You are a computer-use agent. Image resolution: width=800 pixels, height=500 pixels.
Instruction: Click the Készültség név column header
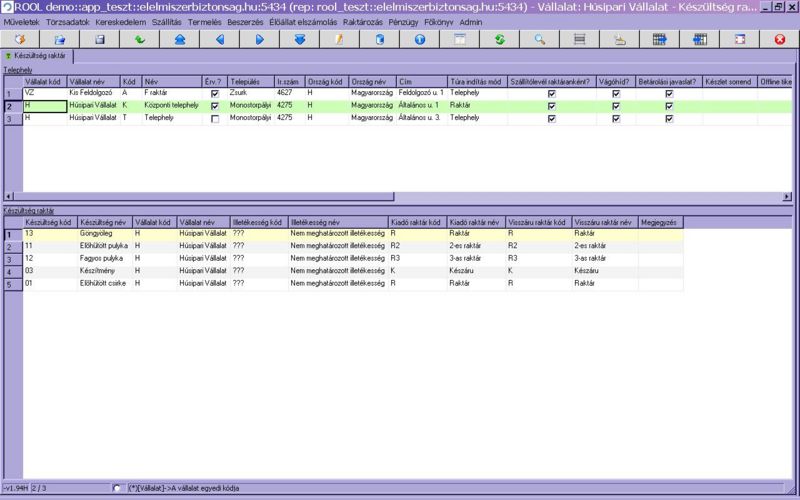(103, 222)
